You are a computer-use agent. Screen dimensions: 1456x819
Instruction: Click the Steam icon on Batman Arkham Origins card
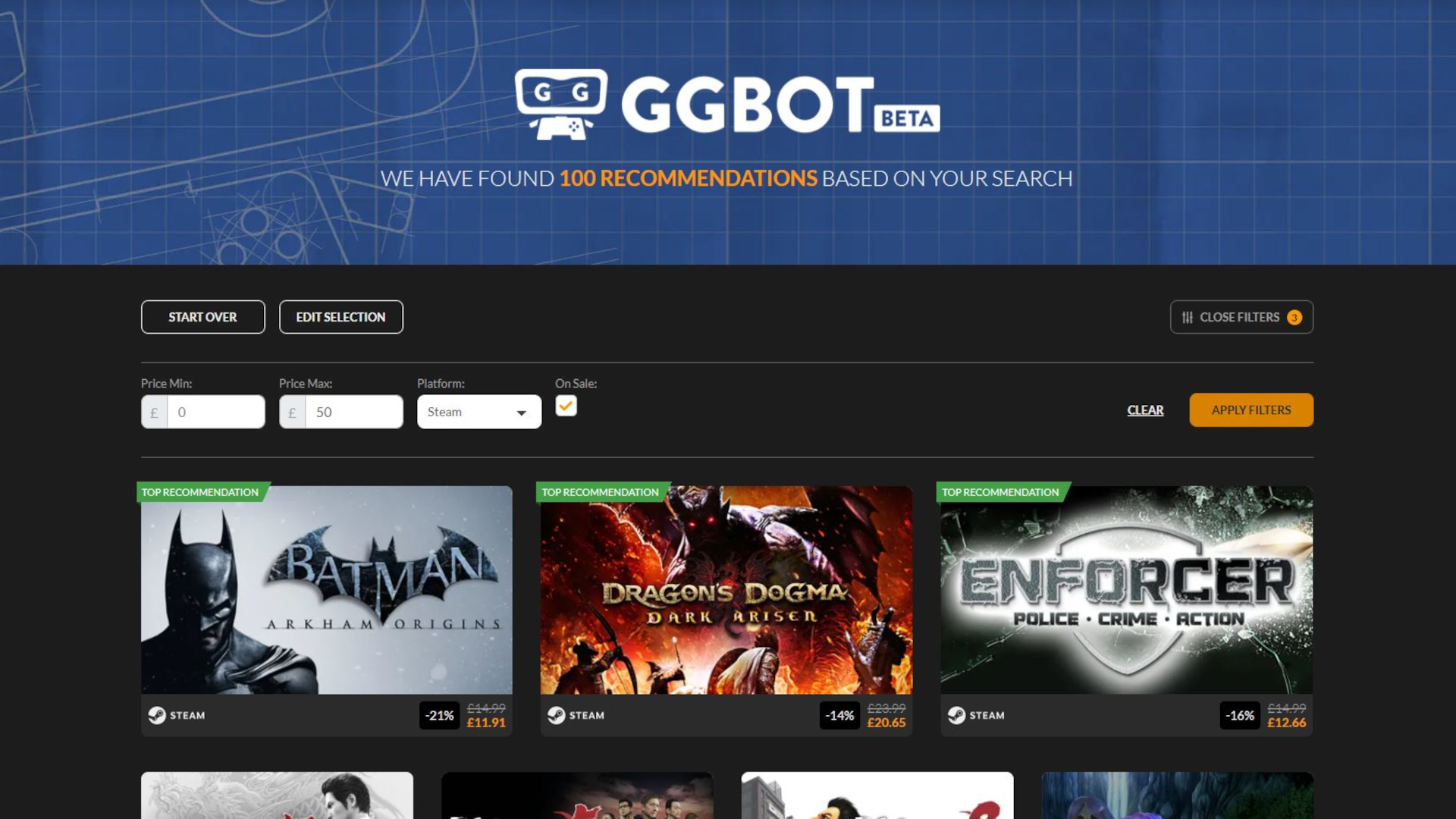(158, 714)
